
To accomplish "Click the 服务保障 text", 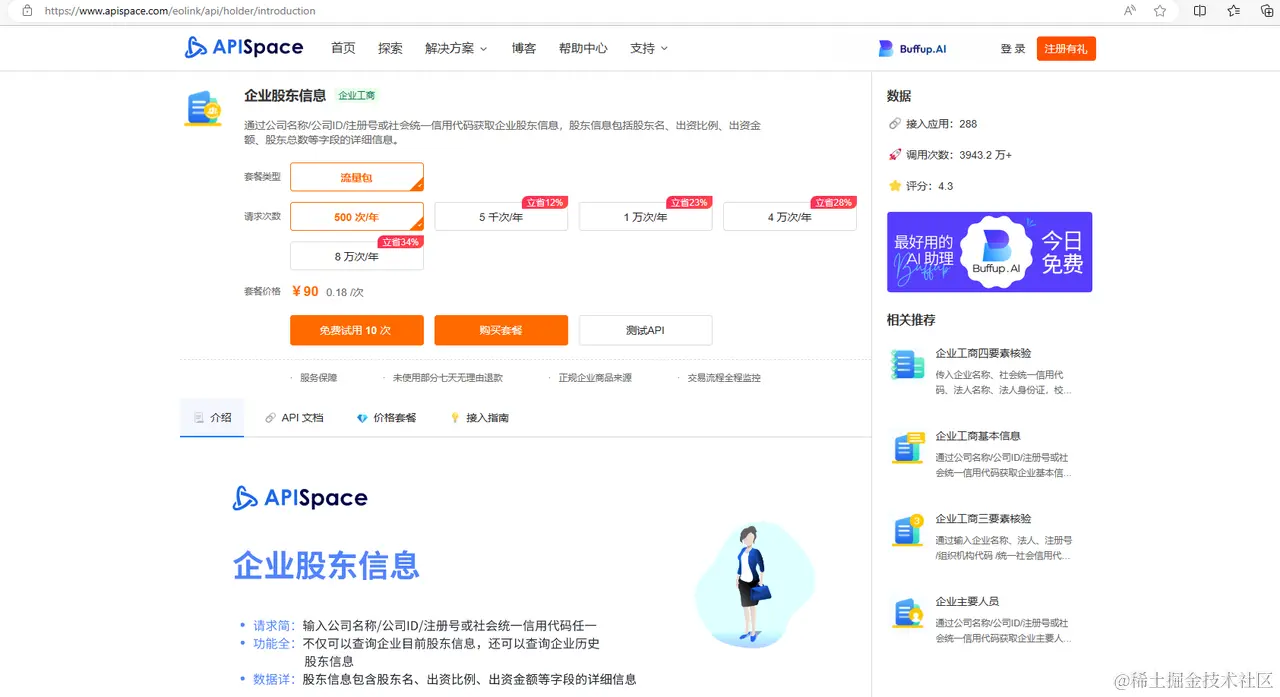I will click(x=319, y=378).
